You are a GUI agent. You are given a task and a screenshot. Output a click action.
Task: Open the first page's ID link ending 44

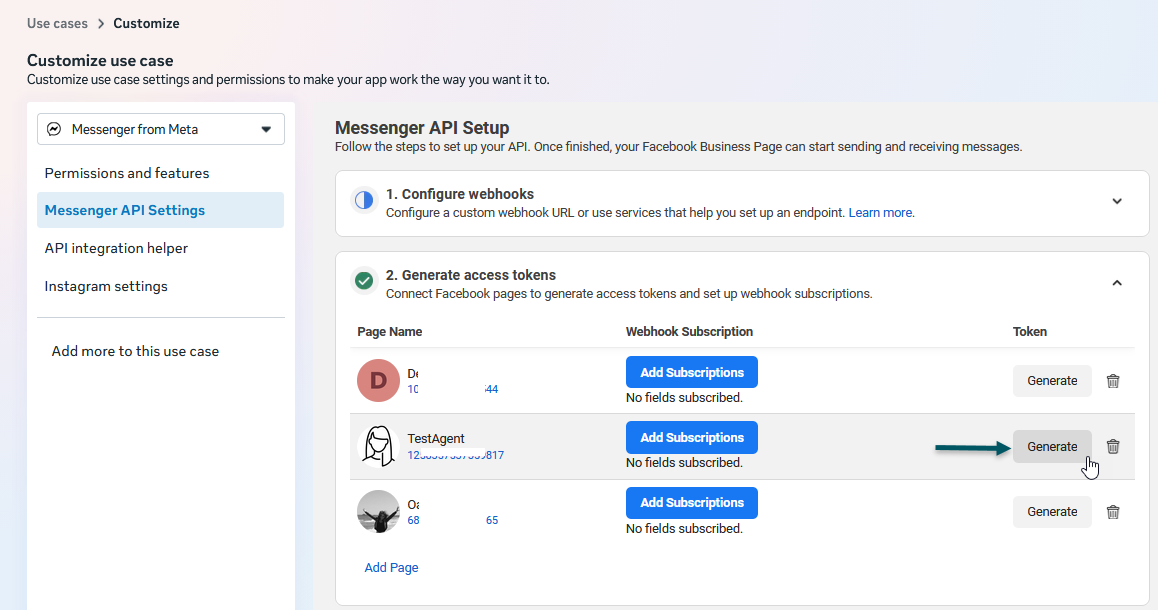tap(453, 389)
